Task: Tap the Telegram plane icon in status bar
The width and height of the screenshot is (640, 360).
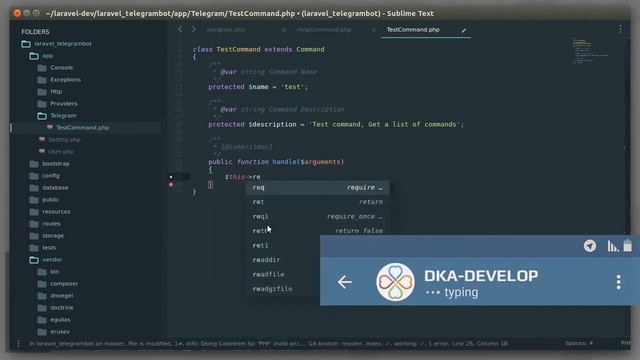Action: tap(590, 246)
